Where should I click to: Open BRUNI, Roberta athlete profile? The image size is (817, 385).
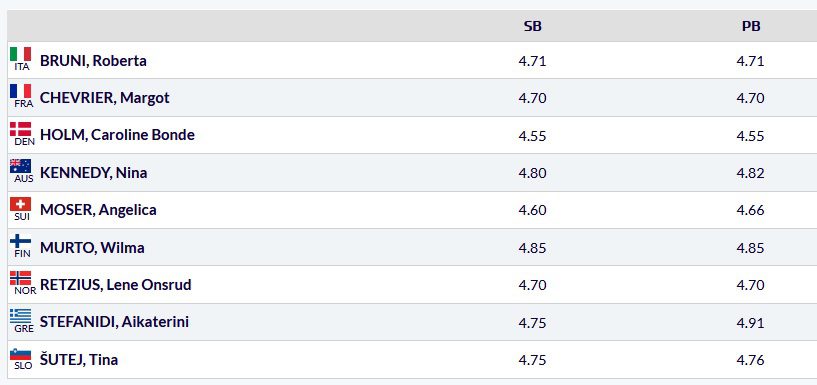(93, 60)
